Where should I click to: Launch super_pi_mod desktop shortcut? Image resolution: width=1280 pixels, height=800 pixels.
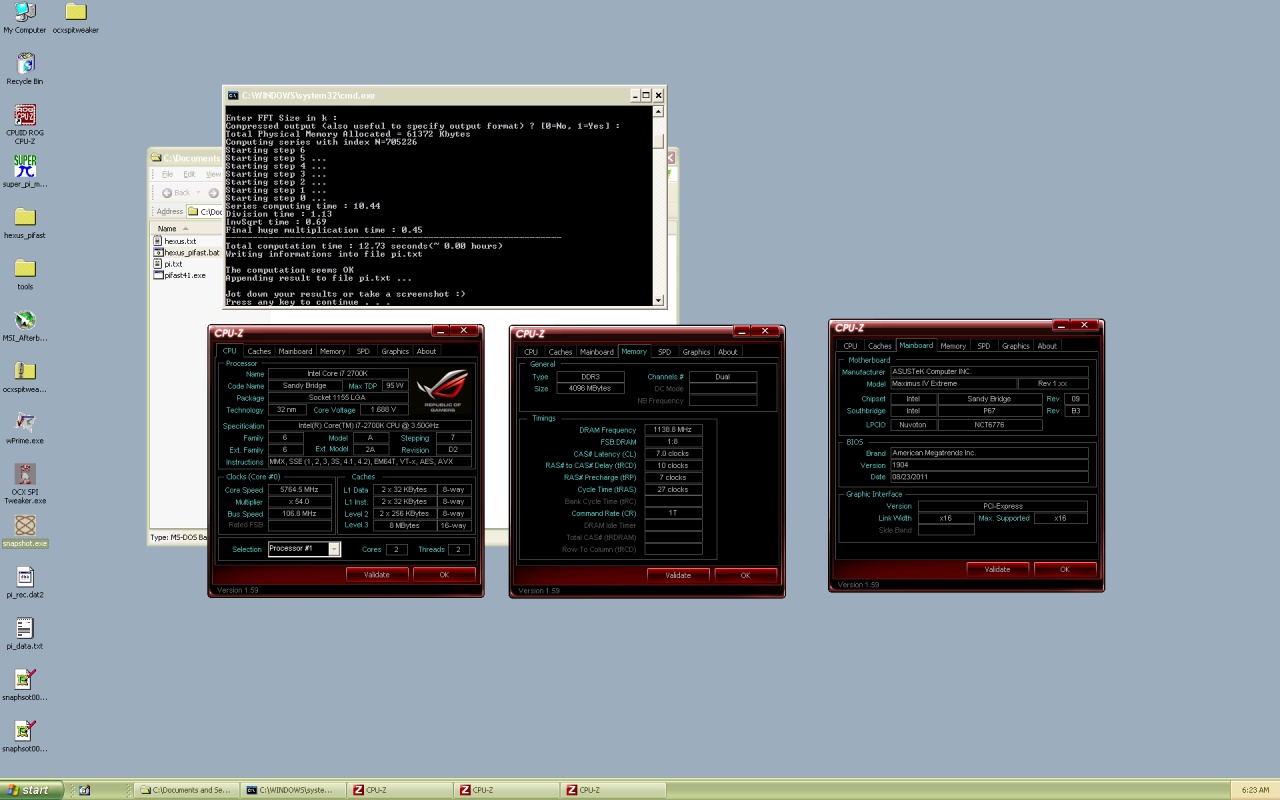pos(25,167)
